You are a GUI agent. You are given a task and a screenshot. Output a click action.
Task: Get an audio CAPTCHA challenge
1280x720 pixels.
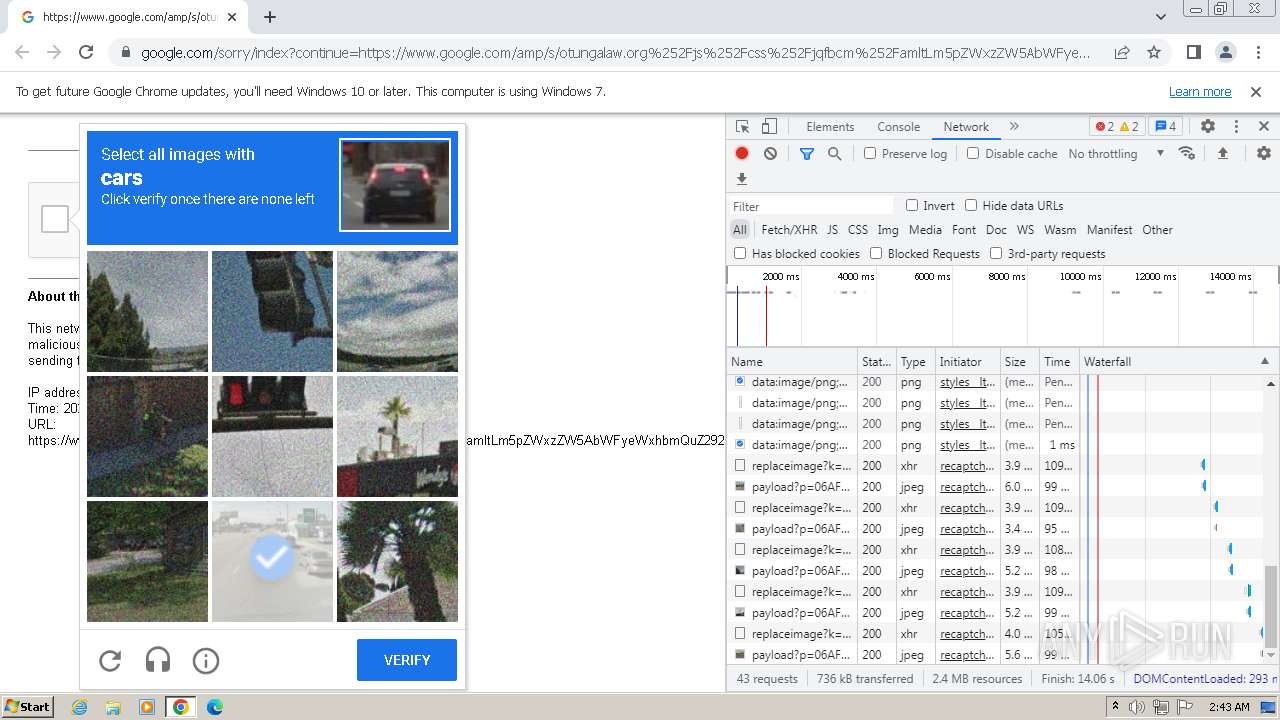[x=158, y=660]
